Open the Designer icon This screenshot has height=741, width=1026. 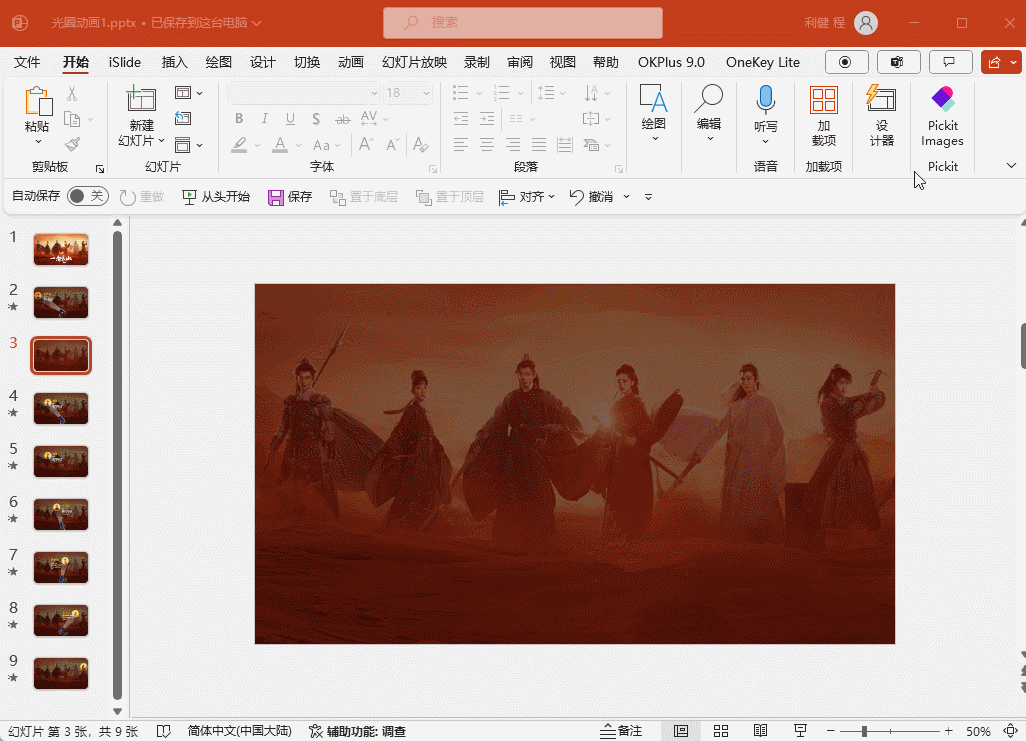881,98
